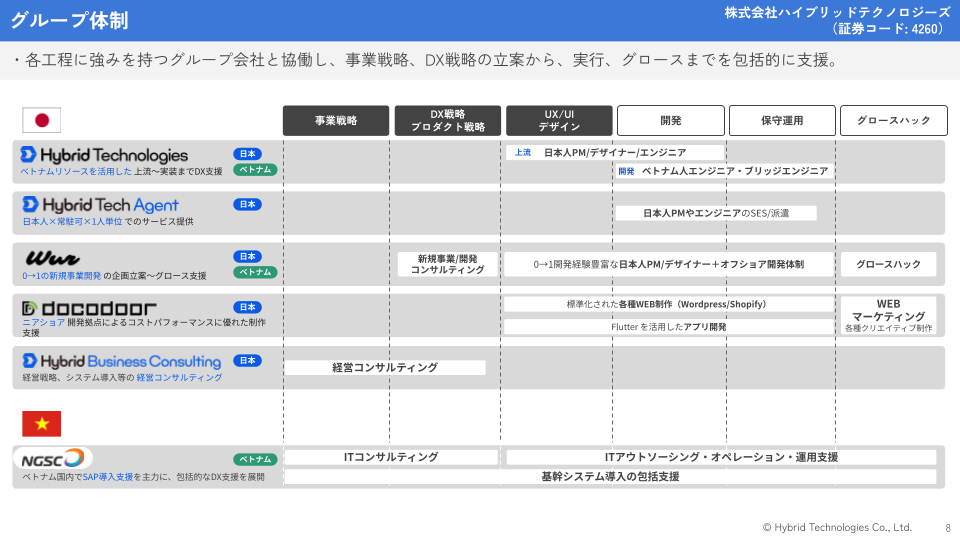This screenshot has height=540, width=960.
Task: Click 標準化された各種WEB制作 bar
Action: 669,304
